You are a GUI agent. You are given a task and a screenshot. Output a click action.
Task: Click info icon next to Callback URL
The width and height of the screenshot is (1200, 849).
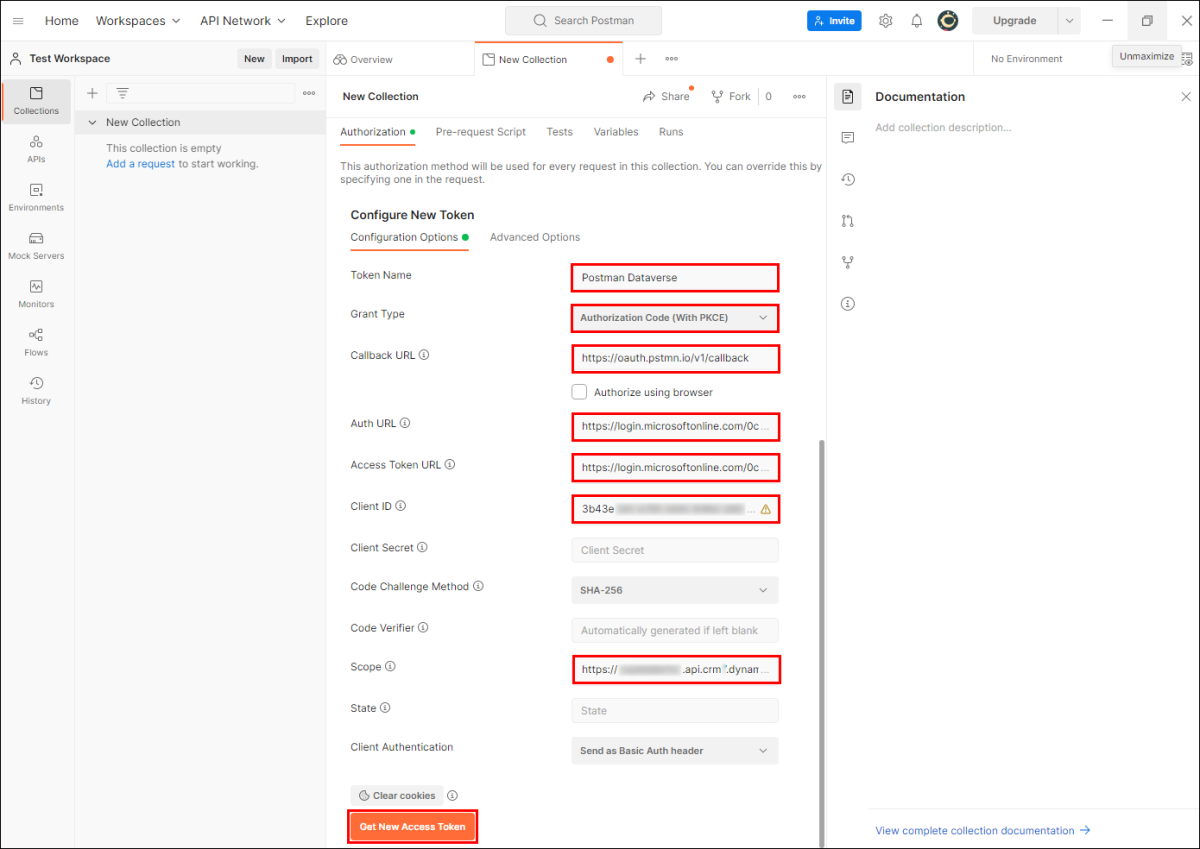[424, 355]
